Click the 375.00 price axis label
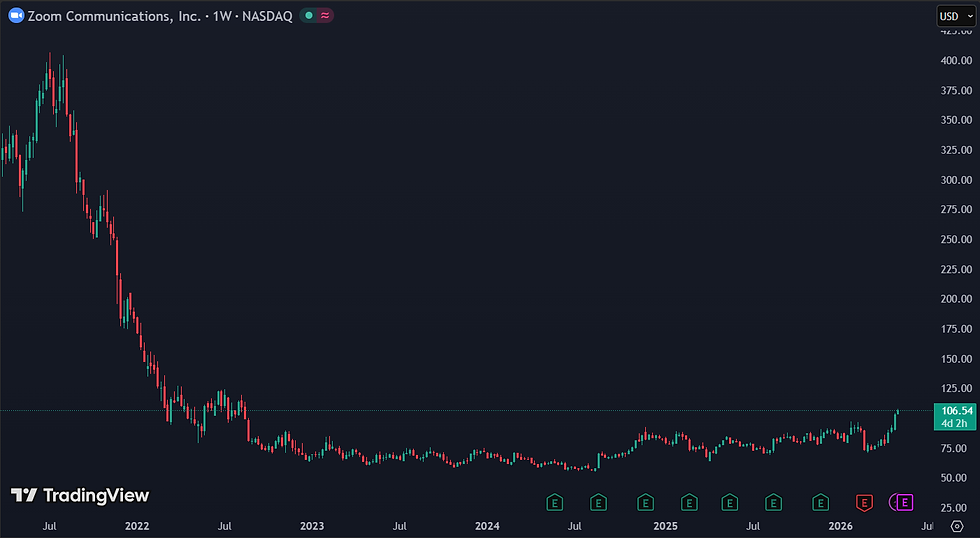 point(956,91)
